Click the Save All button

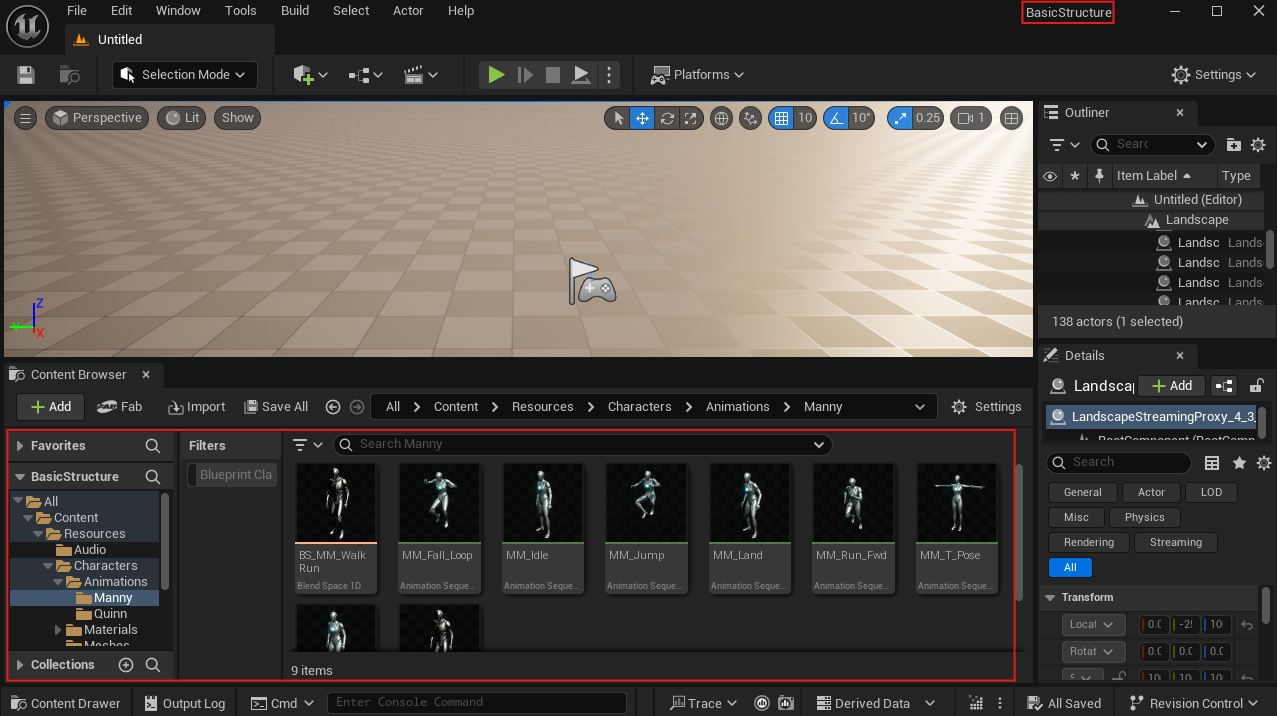[x=274, y=407]
